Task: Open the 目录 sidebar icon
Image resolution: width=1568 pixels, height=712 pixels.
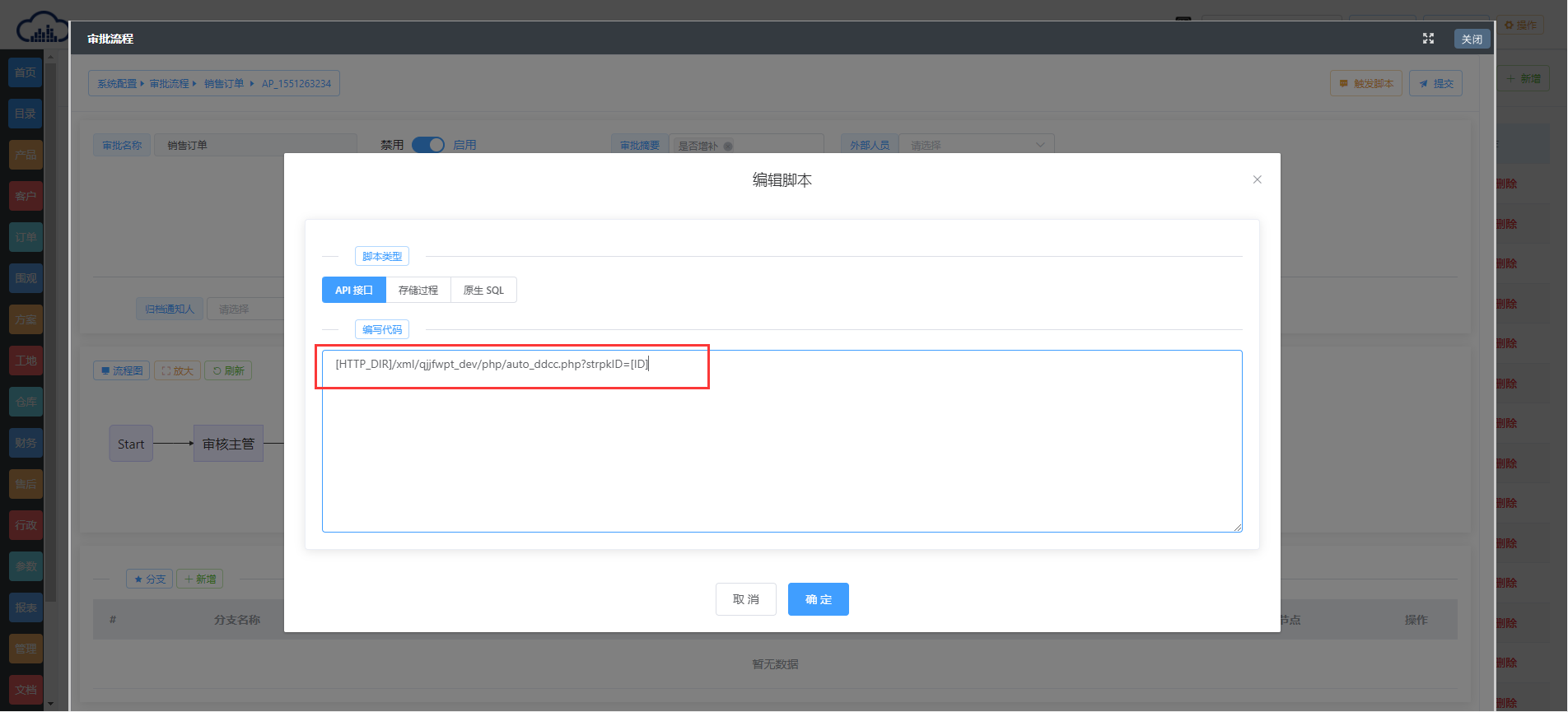Action: click(x=26, y=114)
